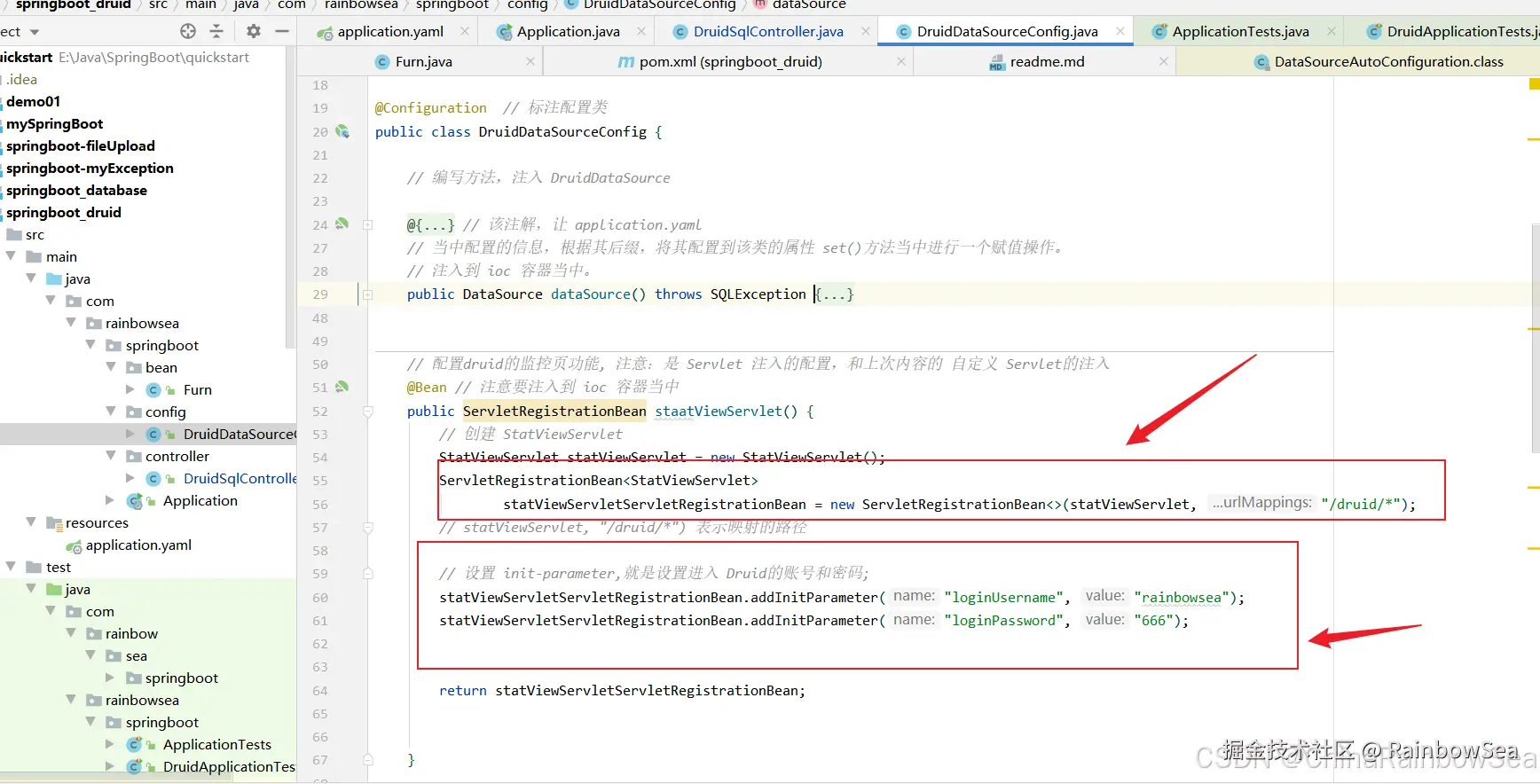Viewport: 1540px width, 784px height.
Task: Close the application.yaml tab
Action: pos(464,31)
